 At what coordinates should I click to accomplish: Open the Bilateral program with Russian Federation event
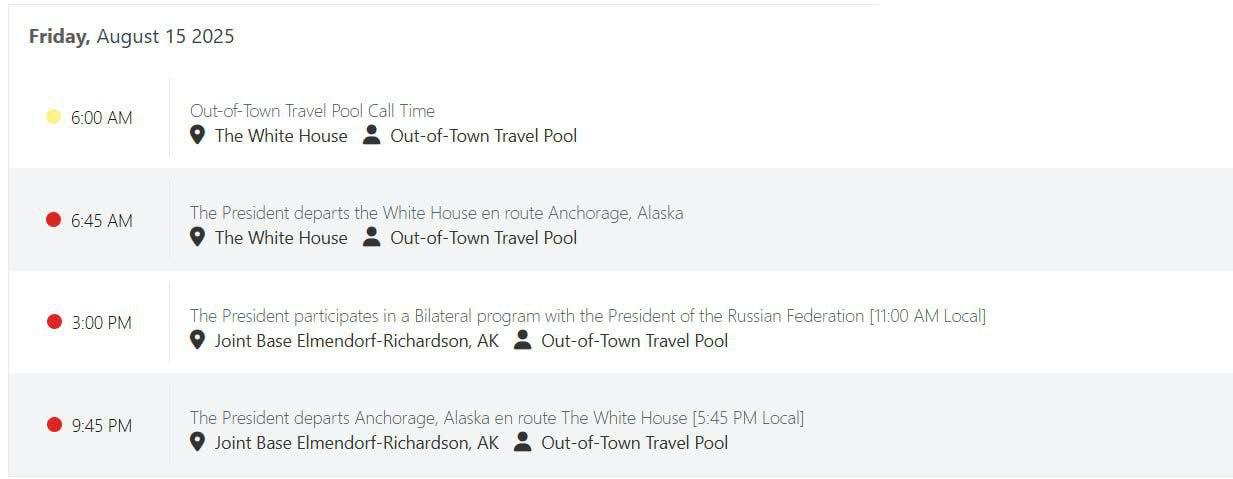pyautogui.click(x=587, y=316)
